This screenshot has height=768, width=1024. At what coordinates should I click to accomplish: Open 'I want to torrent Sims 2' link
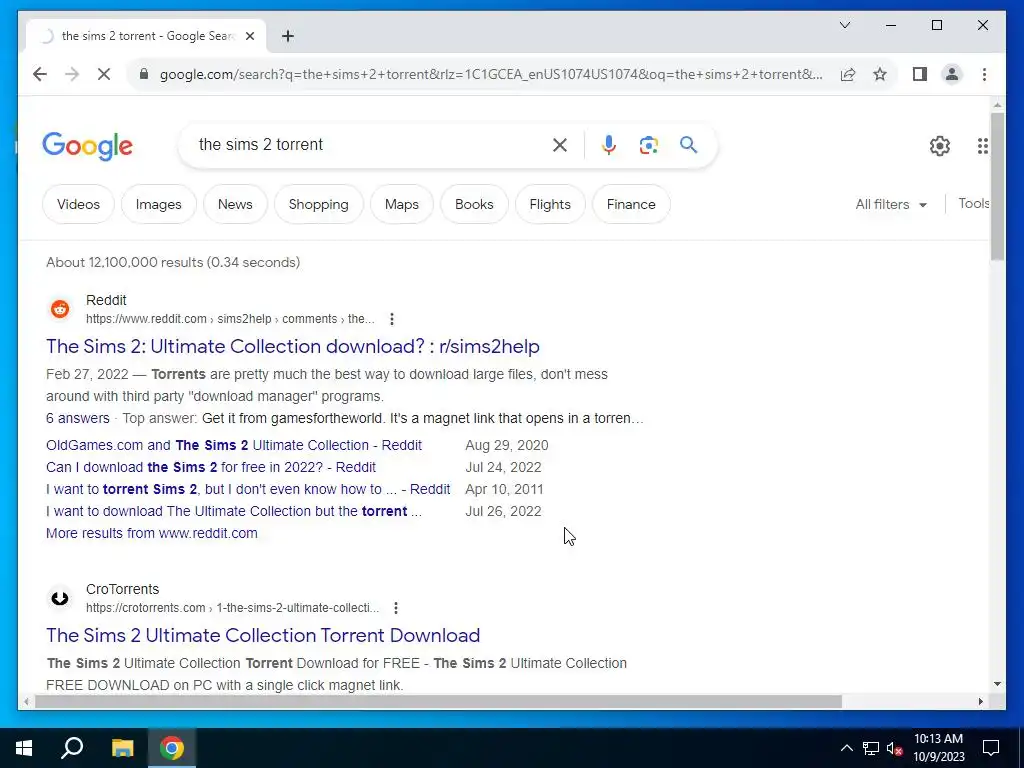point(248,490)
